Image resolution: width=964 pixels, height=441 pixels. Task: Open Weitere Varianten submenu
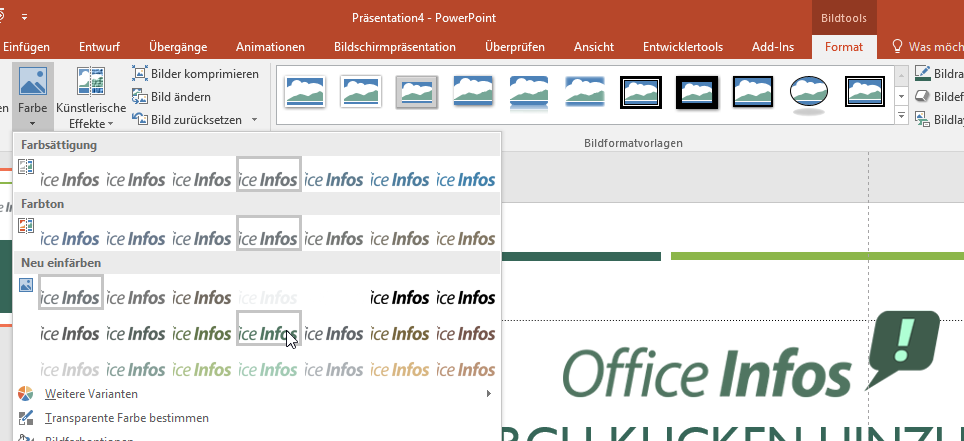[257, 394]
